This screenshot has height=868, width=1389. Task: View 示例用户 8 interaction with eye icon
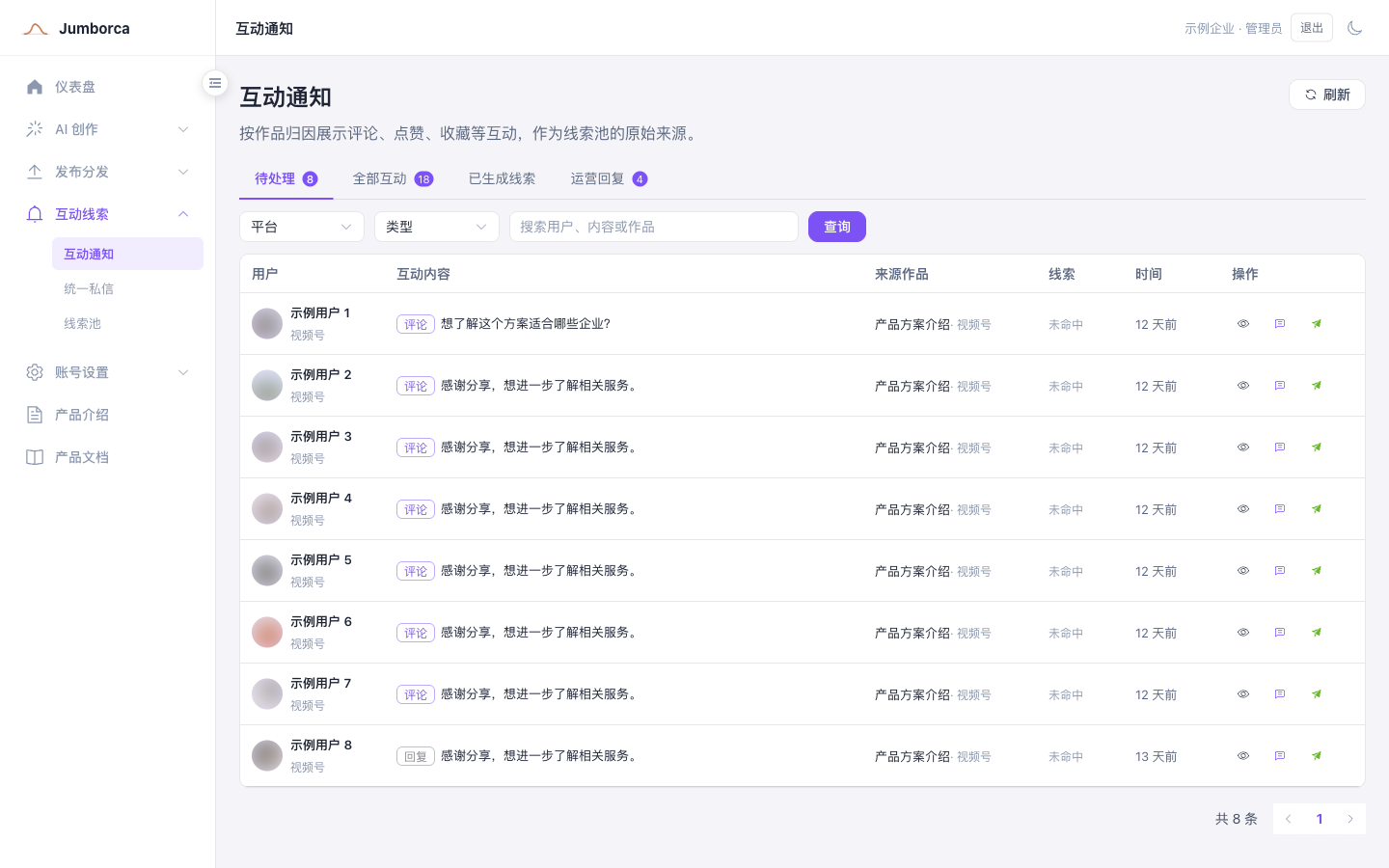[x=1243, y=756]
